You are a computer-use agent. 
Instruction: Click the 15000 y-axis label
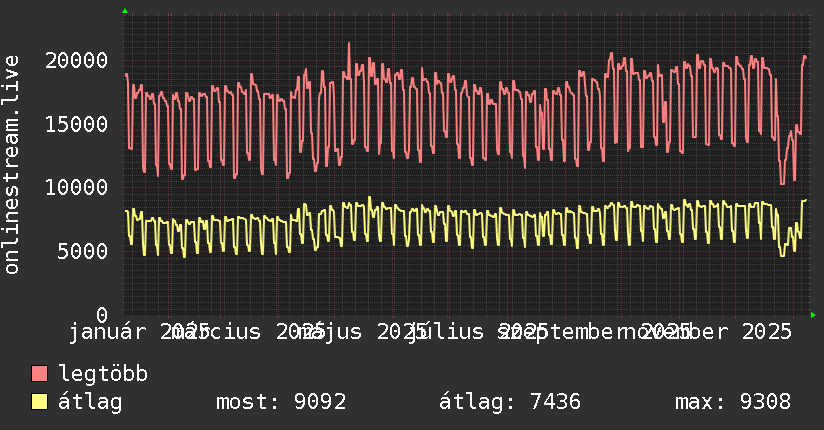(76, 125)
